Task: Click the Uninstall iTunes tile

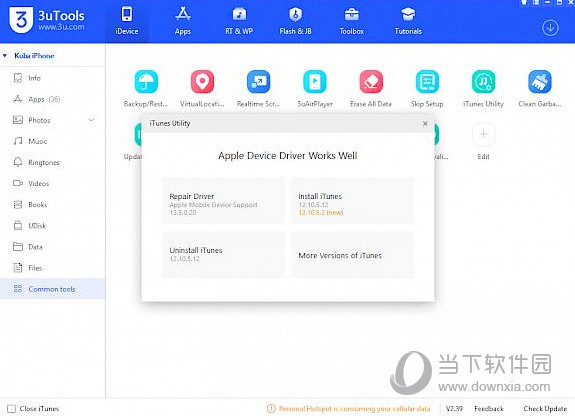Action: [223, 254]
